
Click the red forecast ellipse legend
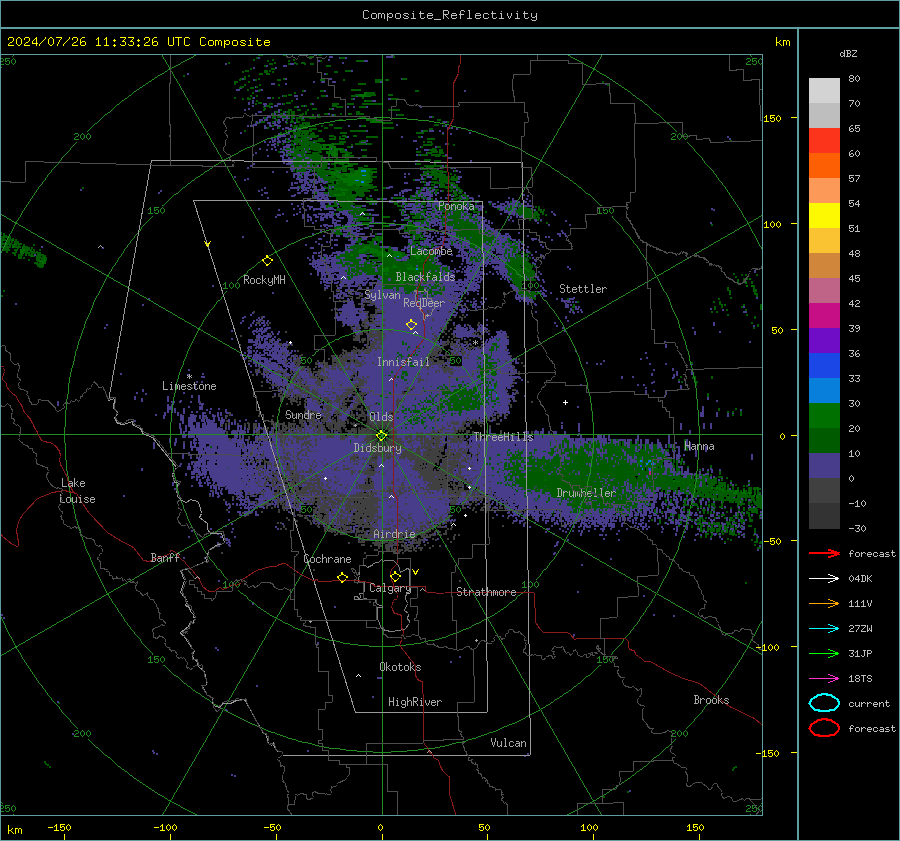[x=824, y=728]
